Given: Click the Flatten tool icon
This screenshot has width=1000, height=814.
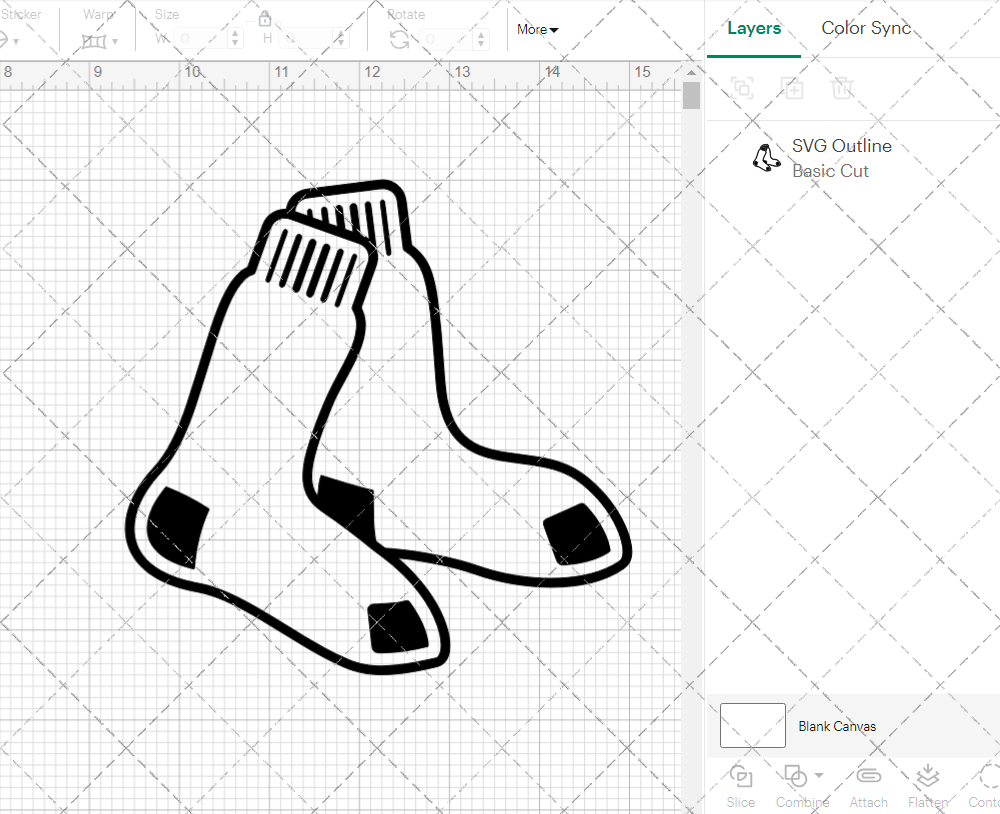Looking at the screenshot, I should tap(928, 777).
